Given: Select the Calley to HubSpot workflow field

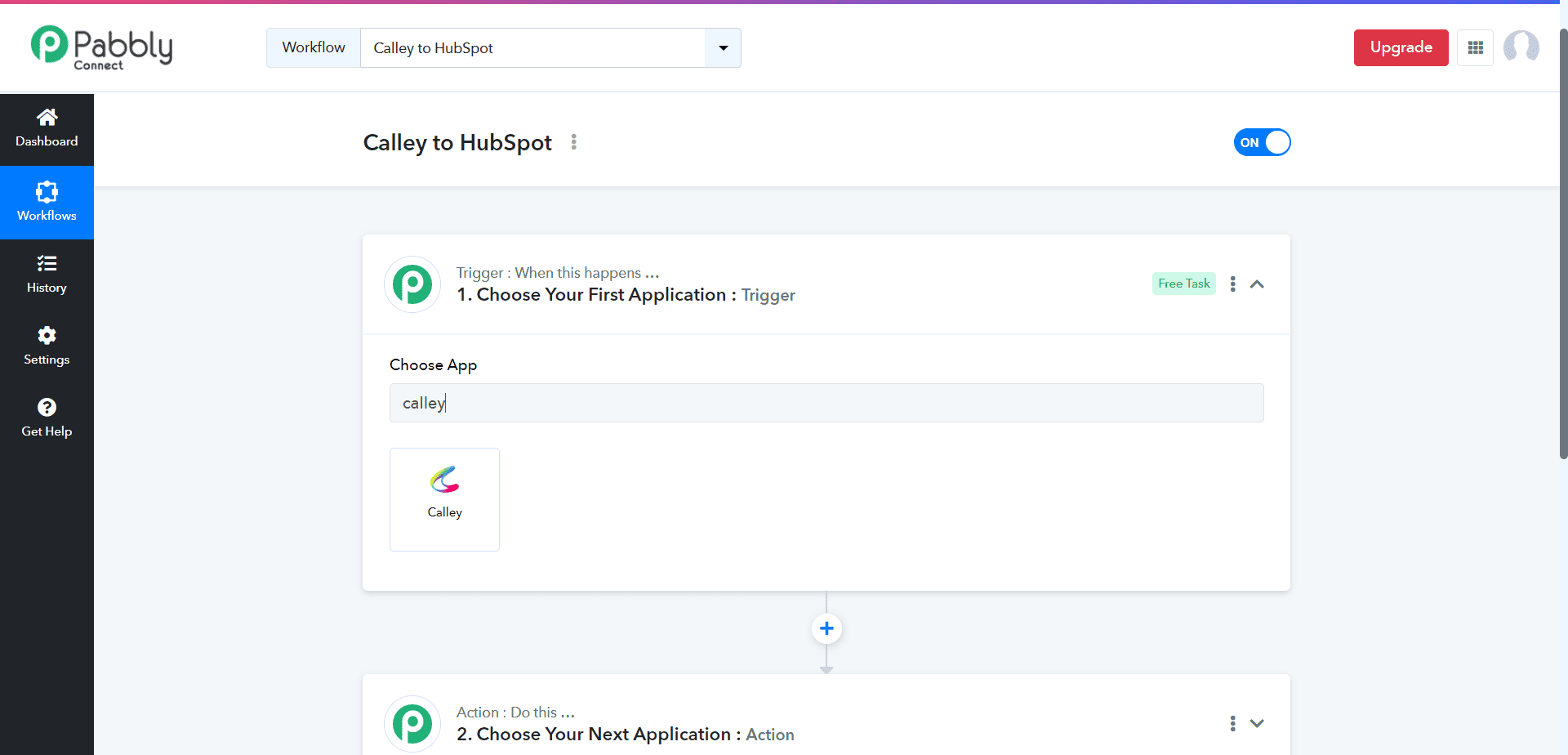Looking at the screenshot, I should pos(532,48).
